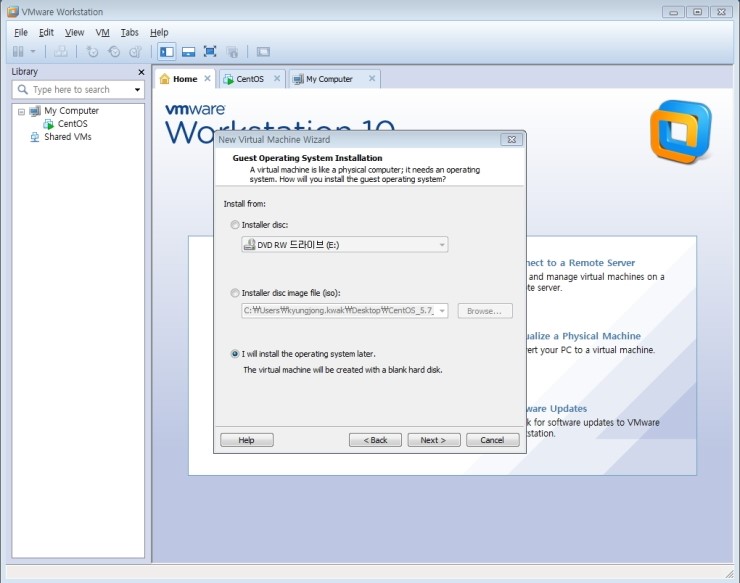Open the Edit menu
The image size is (740, 583).
(46, 32)
